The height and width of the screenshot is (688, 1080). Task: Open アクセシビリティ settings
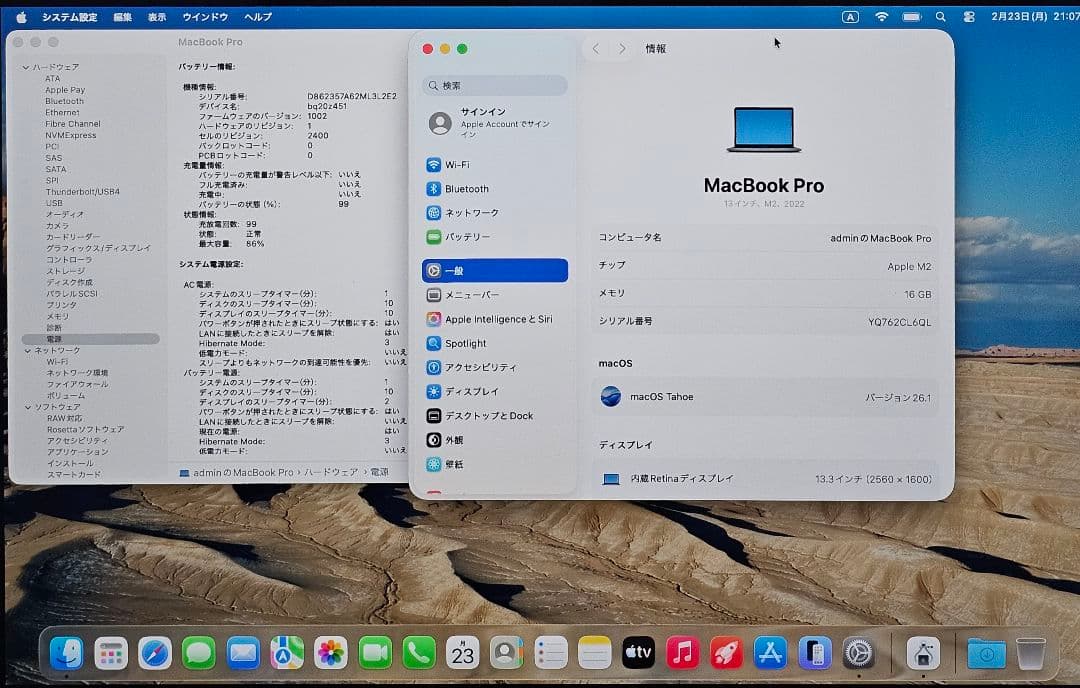click(x=495, y=367)
